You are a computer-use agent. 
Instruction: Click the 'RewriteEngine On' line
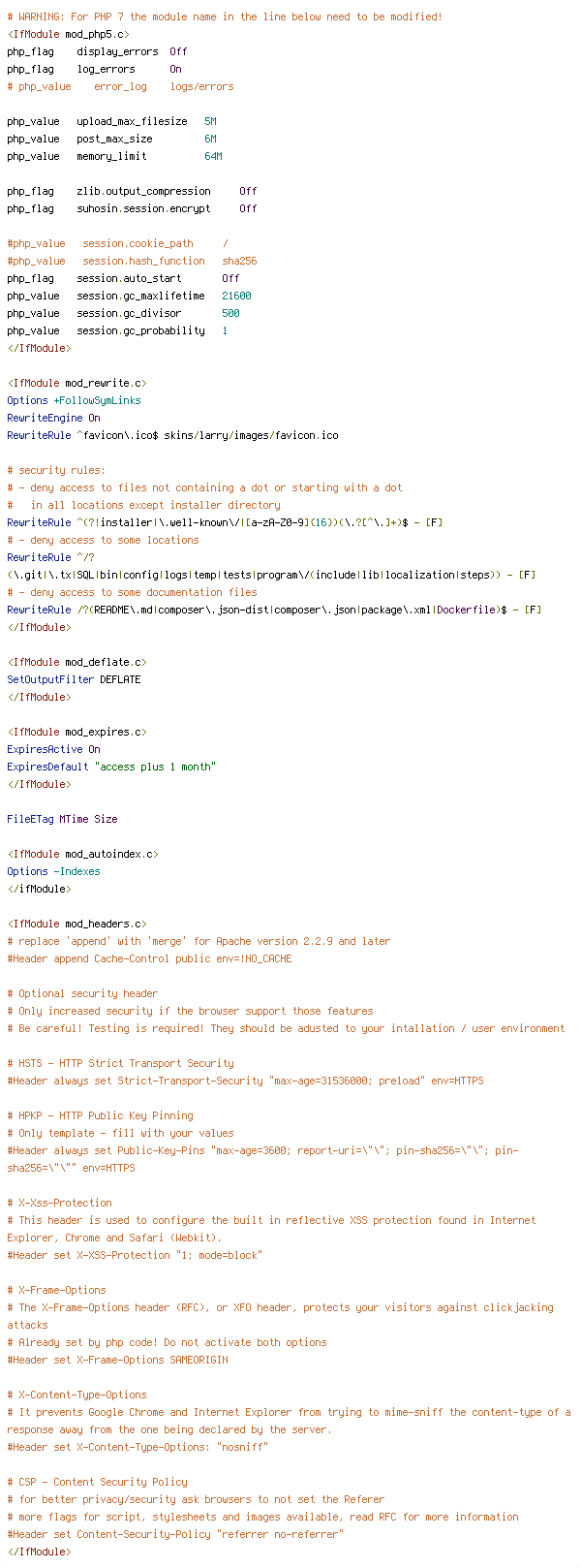(53, 418)
